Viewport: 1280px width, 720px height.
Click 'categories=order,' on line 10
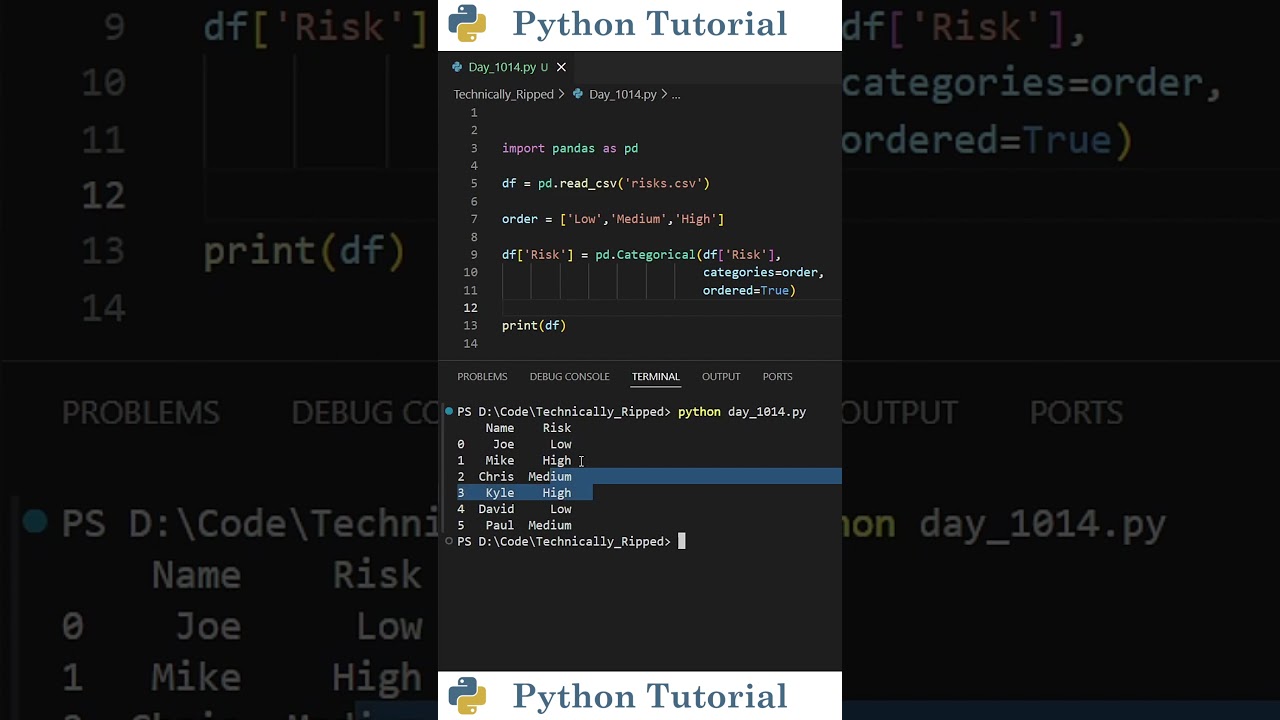(763, 272)
